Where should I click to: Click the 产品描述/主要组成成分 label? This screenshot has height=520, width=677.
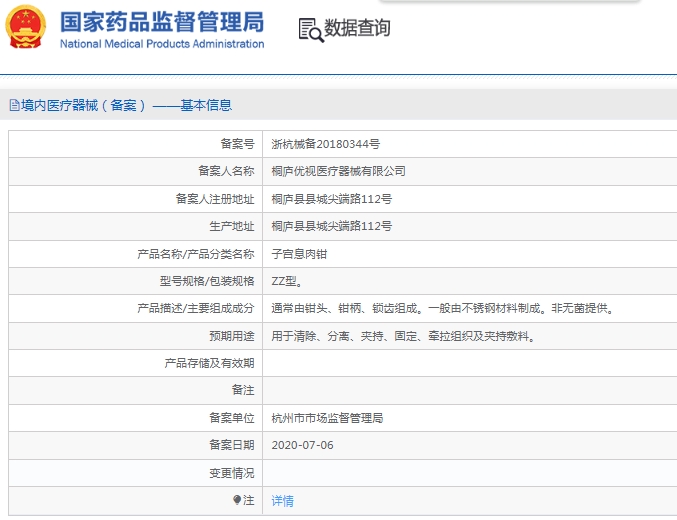tap(196, 308)
